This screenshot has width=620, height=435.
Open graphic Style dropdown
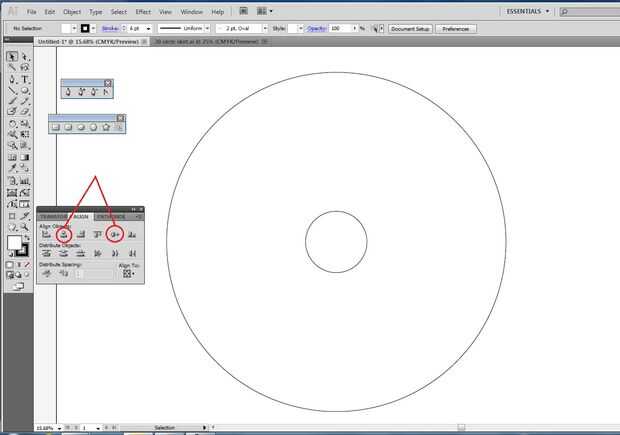301,28
